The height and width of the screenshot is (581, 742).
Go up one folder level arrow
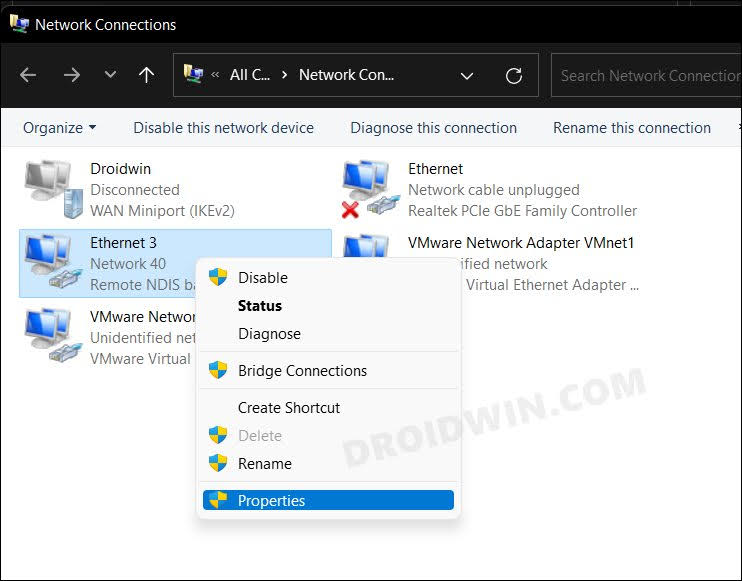146,75
